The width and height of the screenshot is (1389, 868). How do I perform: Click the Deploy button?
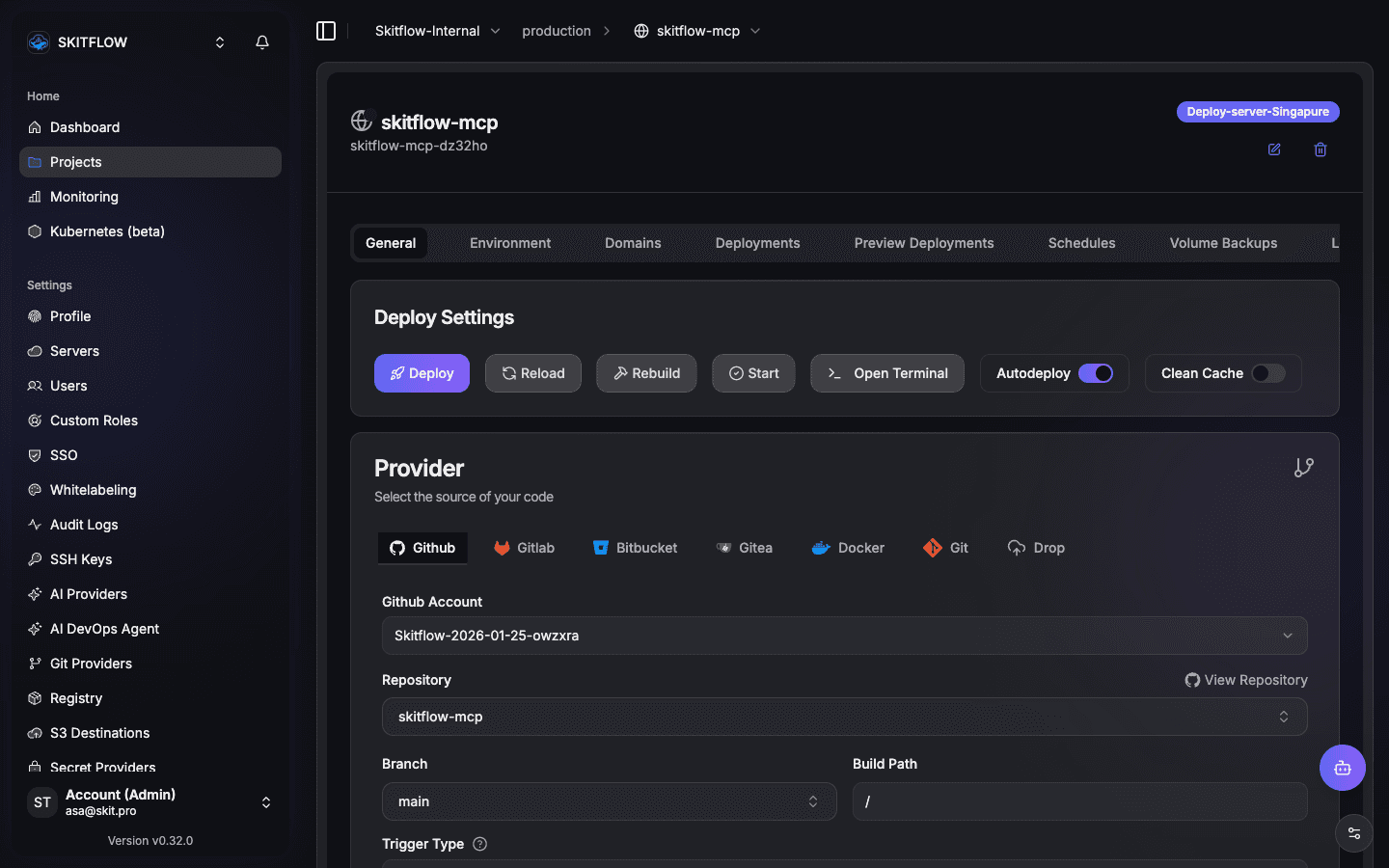click(x=422, y=373)
